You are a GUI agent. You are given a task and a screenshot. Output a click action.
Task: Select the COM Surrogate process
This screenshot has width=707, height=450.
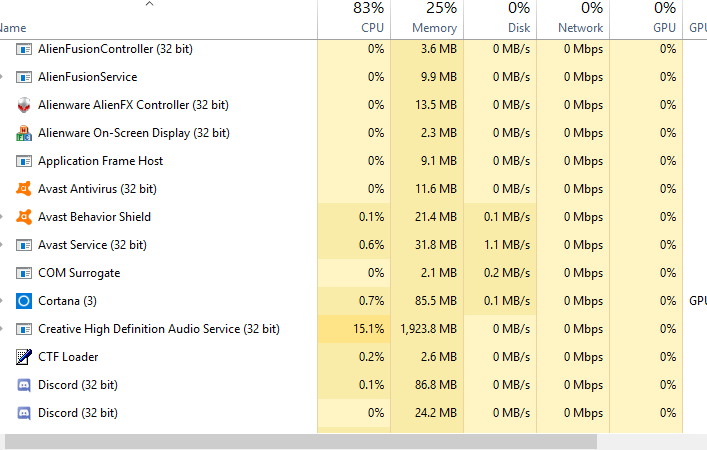79,273
